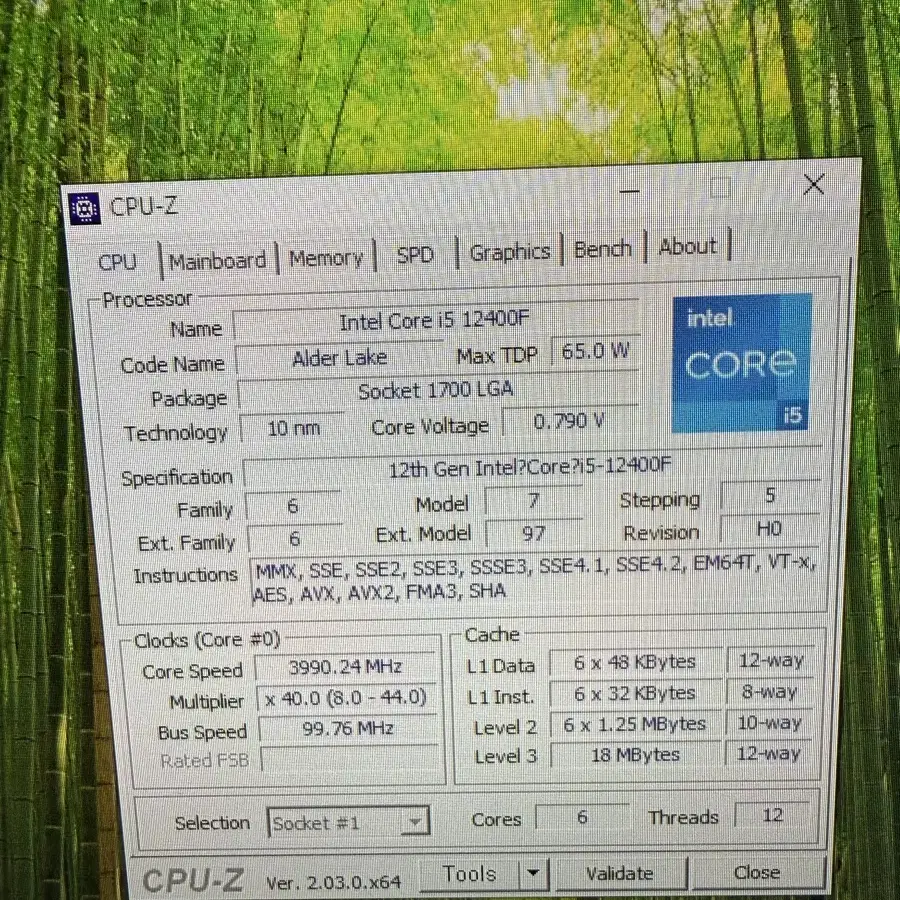Click the Alder Lake code name field

(x=339, y=358)
